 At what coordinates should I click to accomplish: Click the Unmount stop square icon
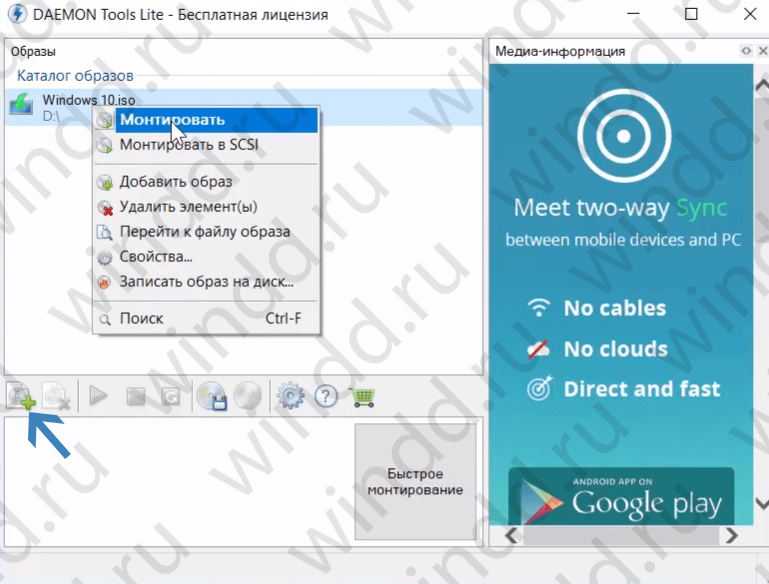click(x=136, y=396)
